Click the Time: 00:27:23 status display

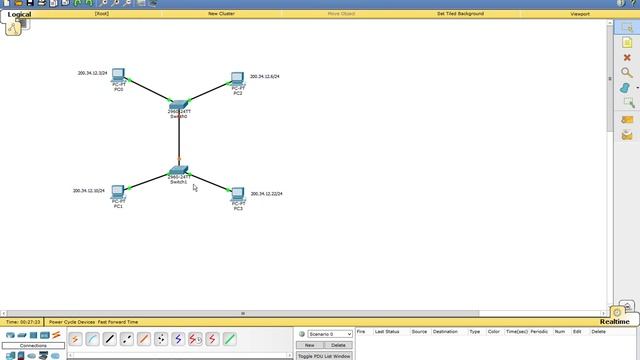(x=23, y=322)
